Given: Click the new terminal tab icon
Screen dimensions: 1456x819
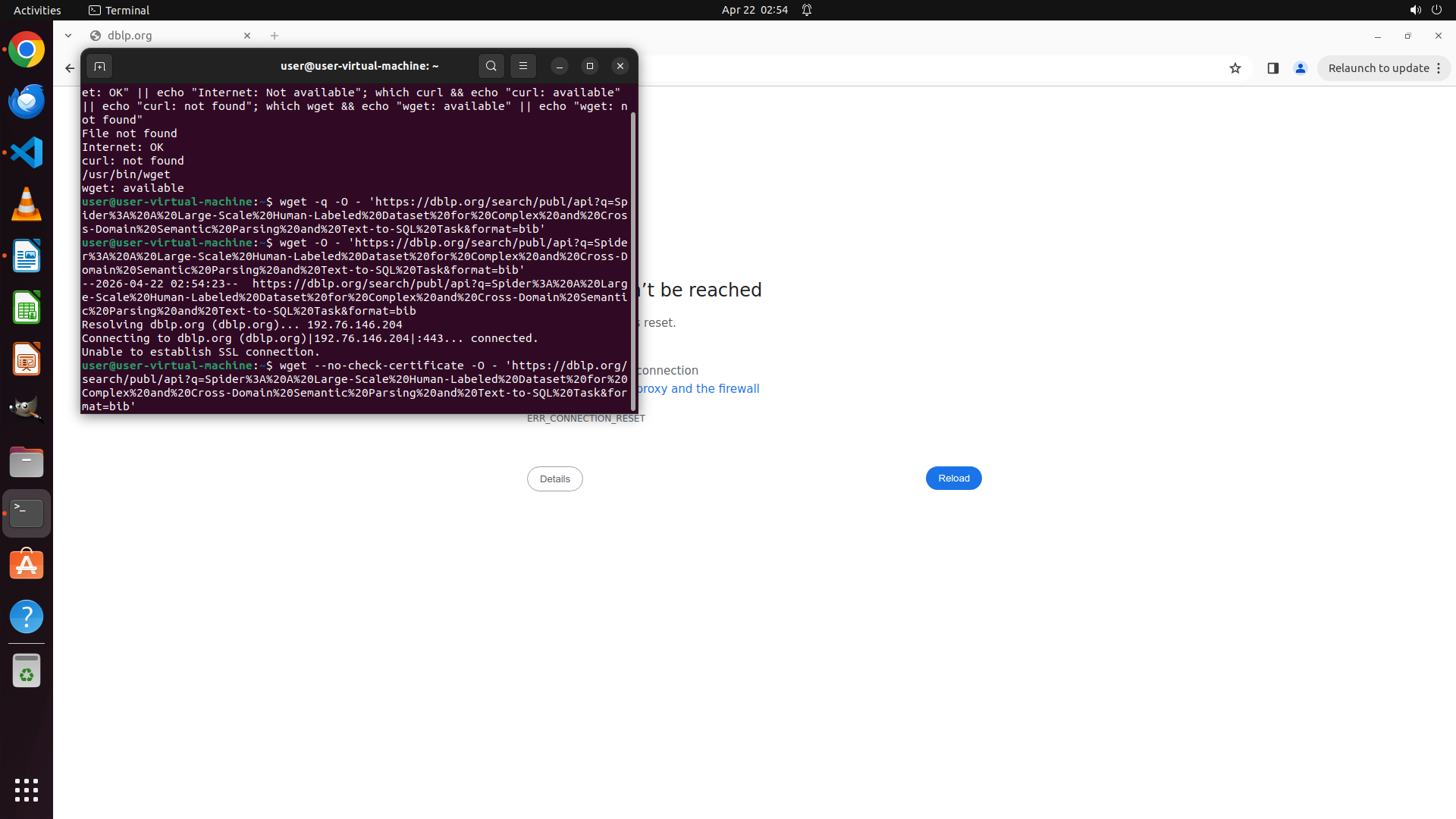Looking at the screenshot, I should tap(99, 66).
